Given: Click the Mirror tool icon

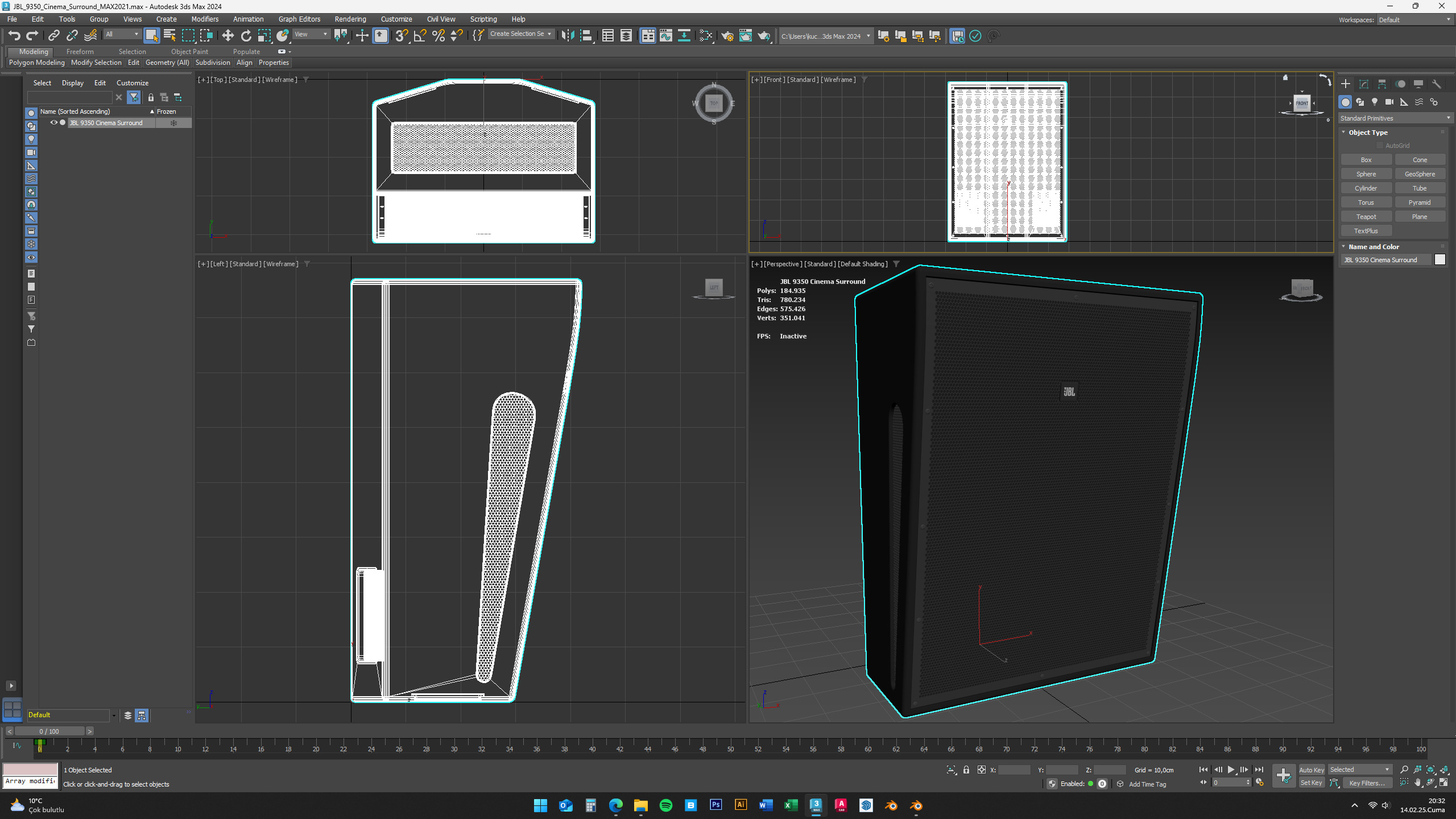Looking at the screenshot, I should (x=568, y=36).
